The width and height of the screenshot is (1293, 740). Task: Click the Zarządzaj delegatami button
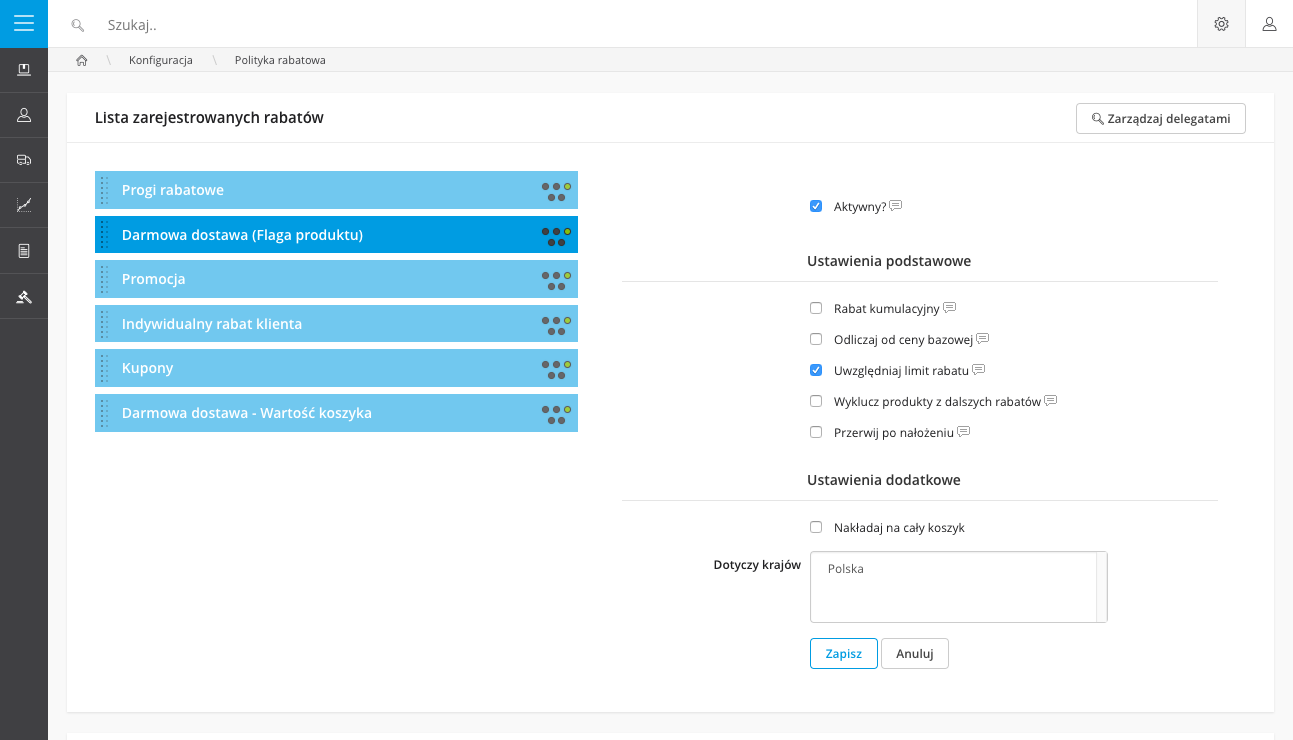pyautogui.click(x=1160, y=119)
